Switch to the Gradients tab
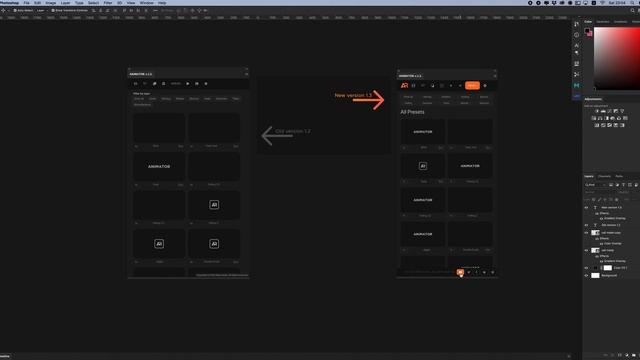 coord(620,22)
